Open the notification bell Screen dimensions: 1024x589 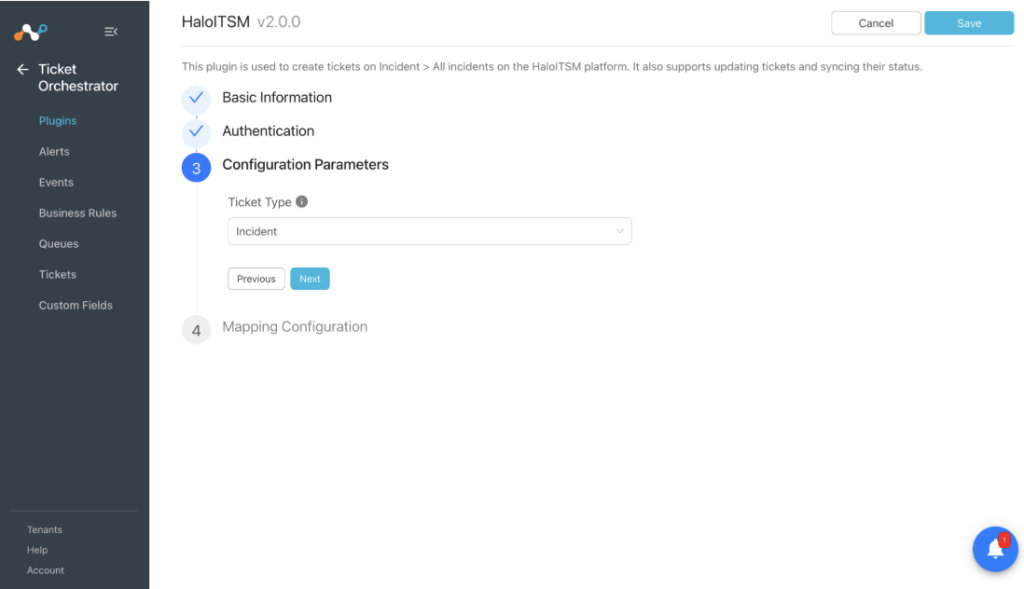coord(995,549)
